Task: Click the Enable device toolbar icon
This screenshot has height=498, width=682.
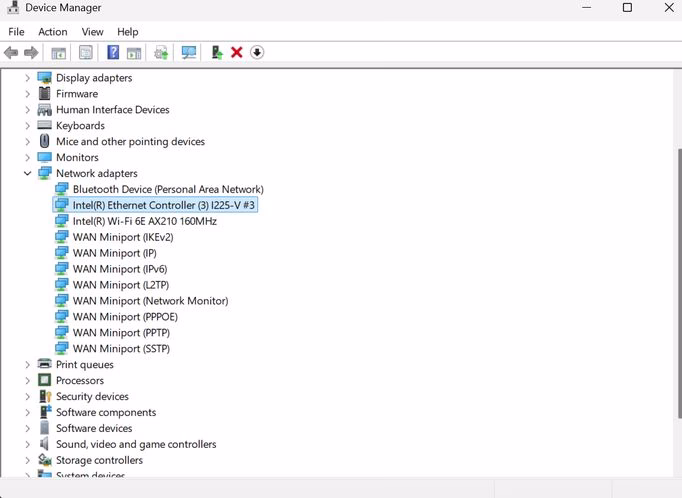Action: tap(217, 53)
